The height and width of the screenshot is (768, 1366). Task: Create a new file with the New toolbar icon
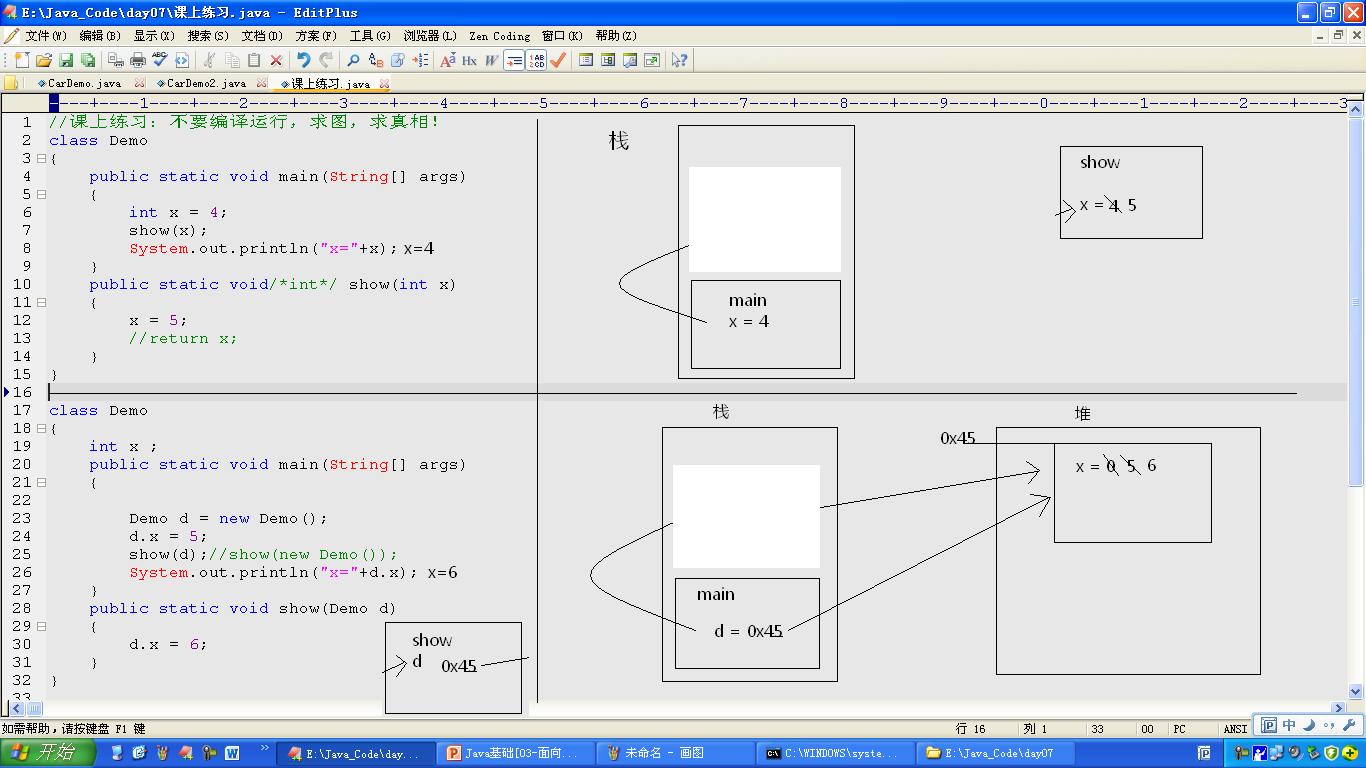click(x=22, y=60)
